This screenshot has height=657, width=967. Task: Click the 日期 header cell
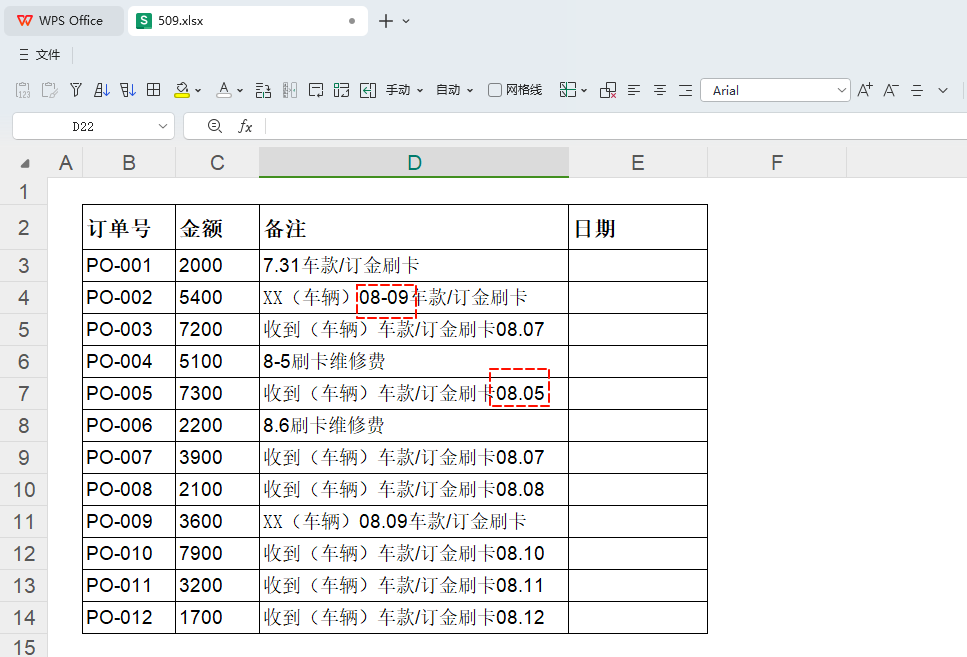[x=638, y=228]
